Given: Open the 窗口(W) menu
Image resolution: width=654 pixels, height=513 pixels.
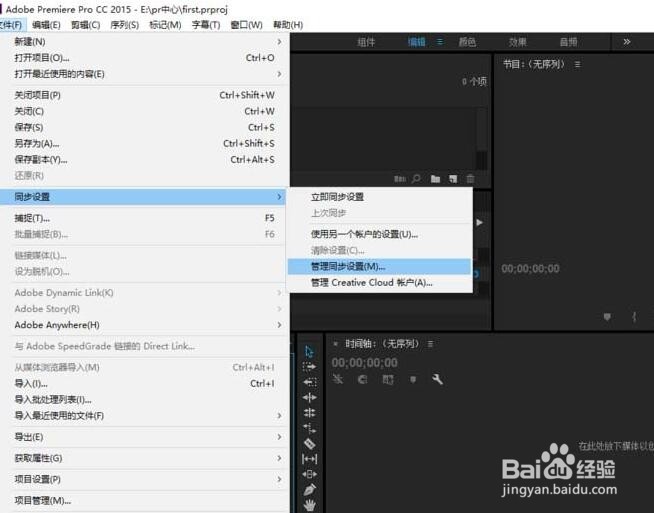Looking at the screenshot, I should 247,25.
